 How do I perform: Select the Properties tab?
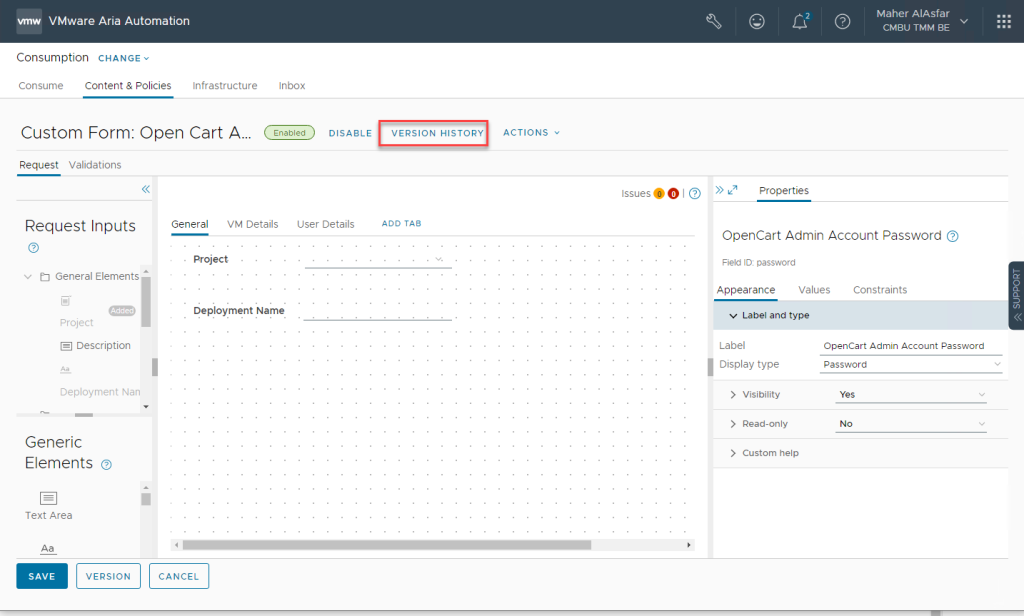coord(784,190)
